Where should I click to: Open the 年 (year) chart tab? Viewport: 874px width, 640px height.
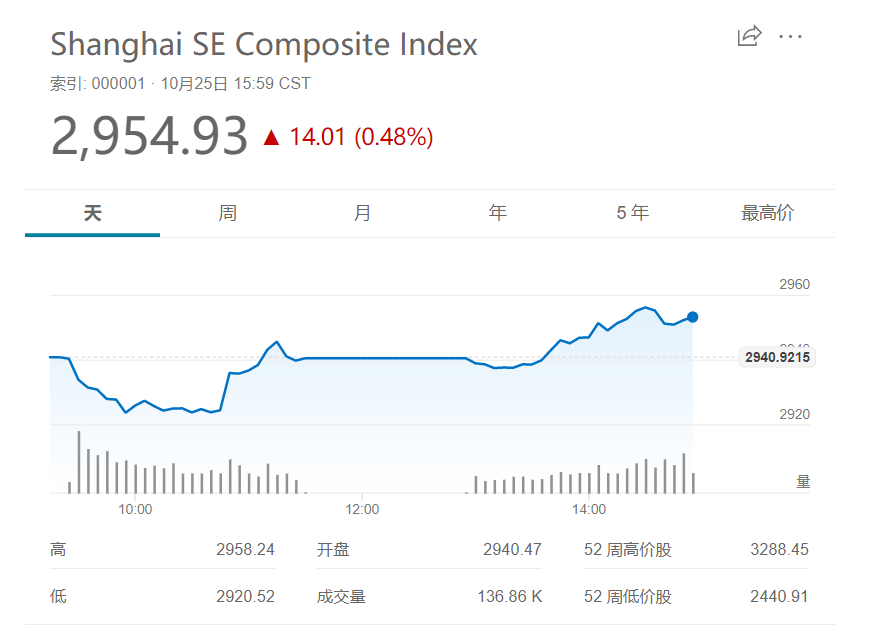pyautogui.click(x=497, y=213)
